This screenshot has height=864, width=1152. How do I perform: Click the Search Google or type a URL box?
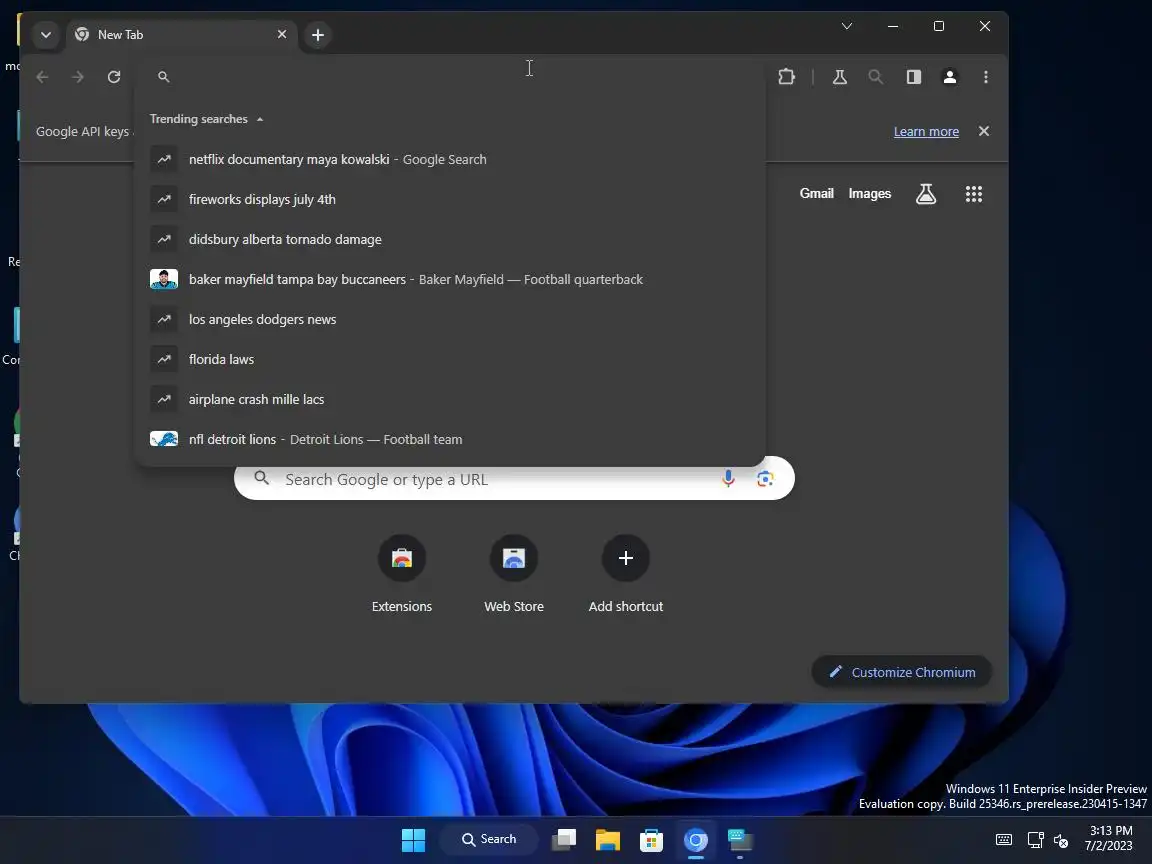click(x=514, y=478)
